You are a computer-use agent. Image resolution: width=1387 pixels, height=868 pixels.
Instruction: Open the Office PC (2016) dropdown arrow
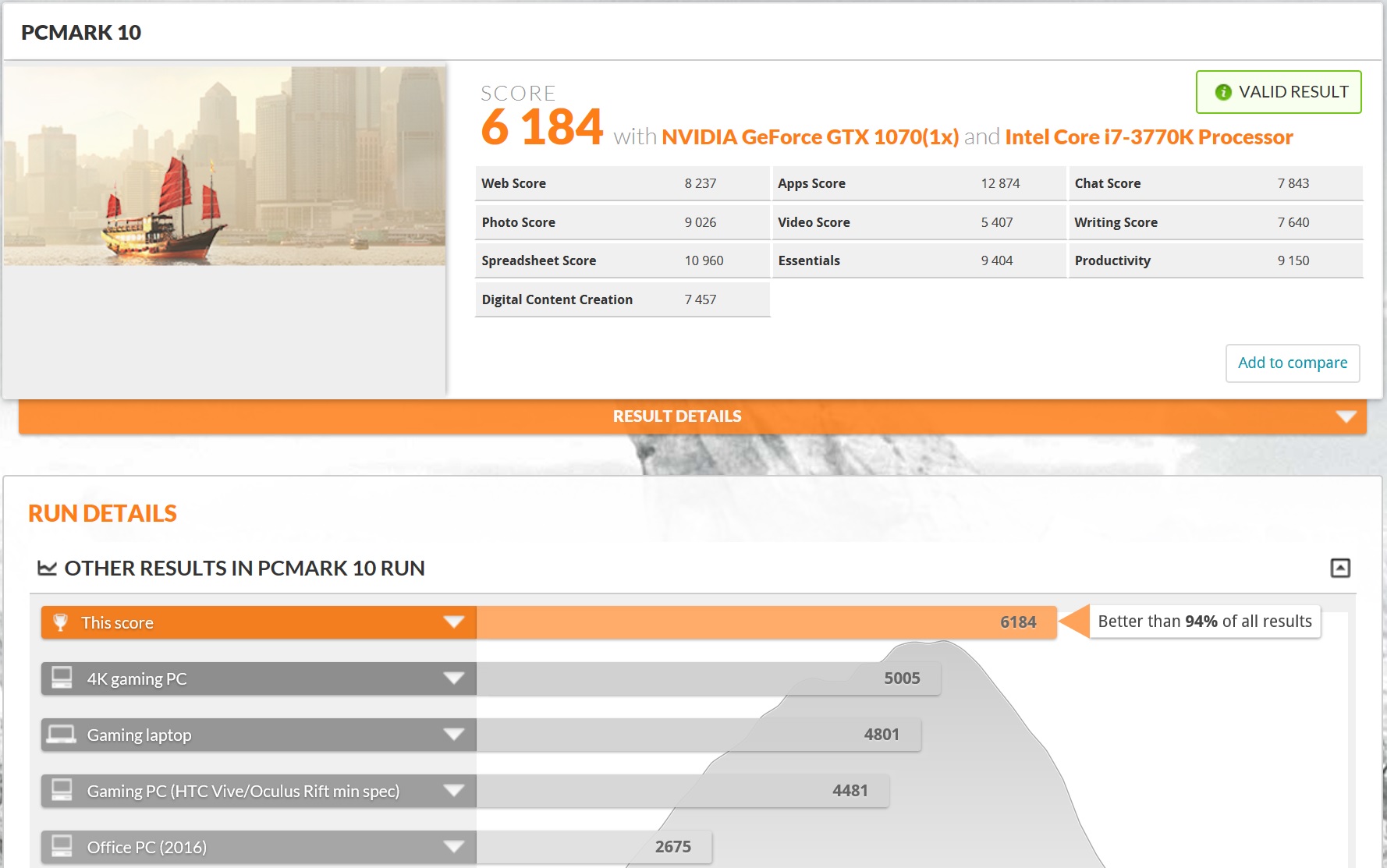point(454,846)
